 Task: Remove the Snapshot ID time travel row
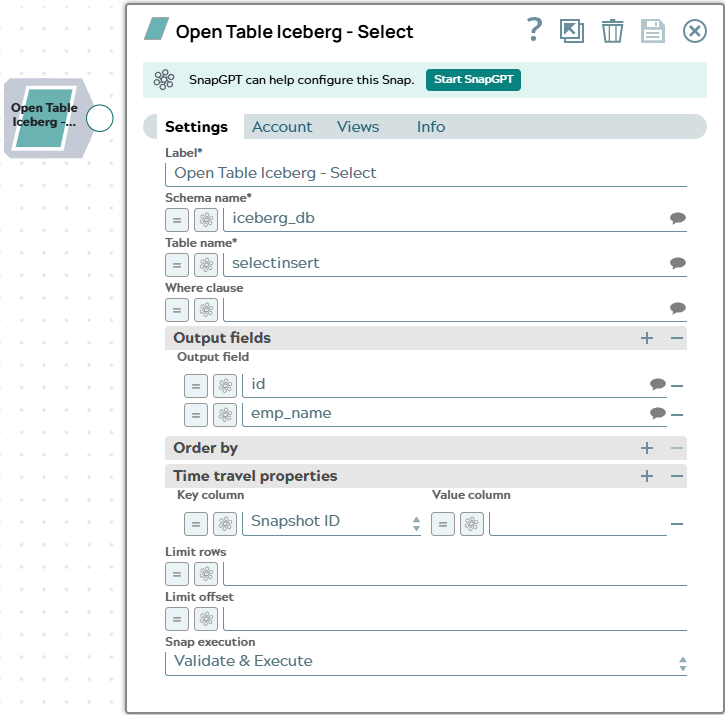[x=676, y=524]
